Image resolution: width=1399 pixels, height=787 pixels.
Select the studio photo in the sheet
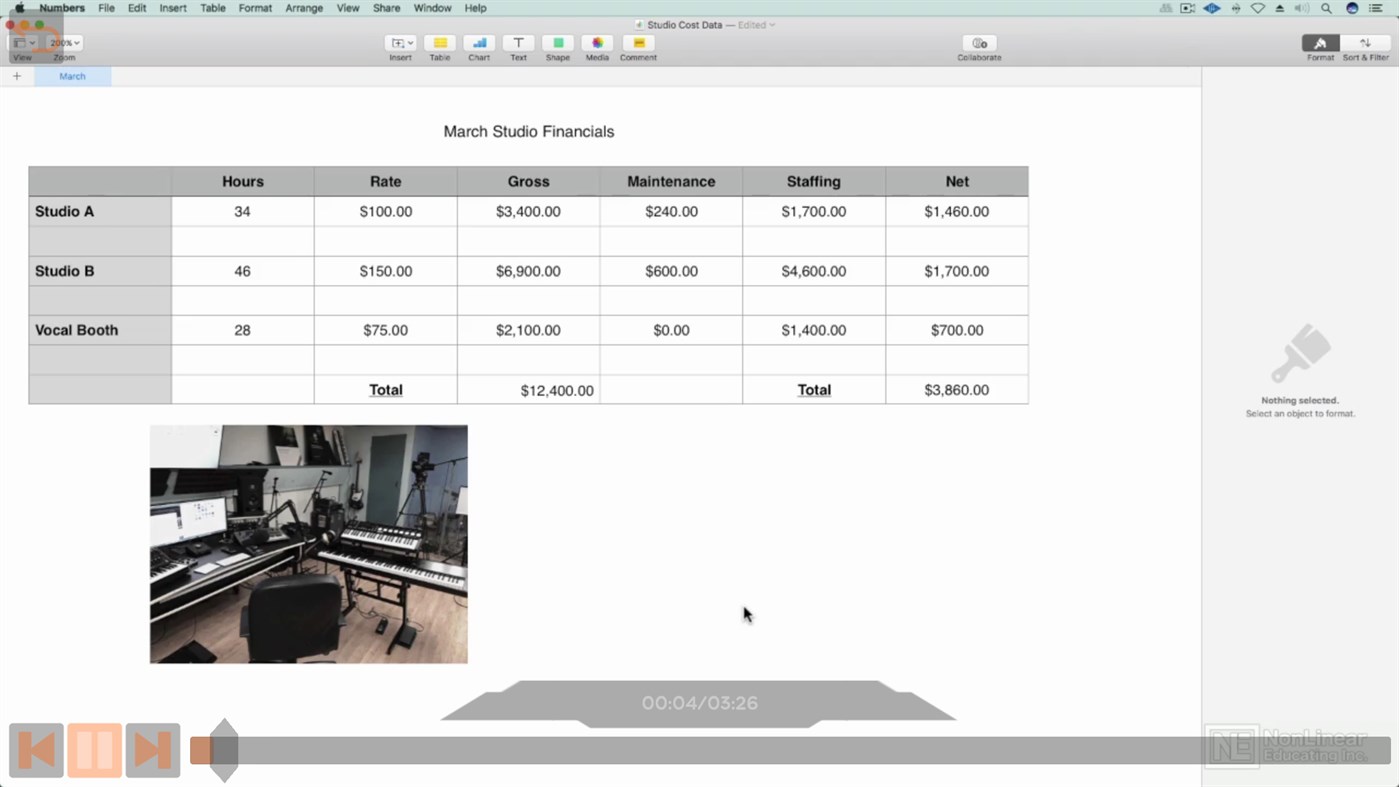308,543
